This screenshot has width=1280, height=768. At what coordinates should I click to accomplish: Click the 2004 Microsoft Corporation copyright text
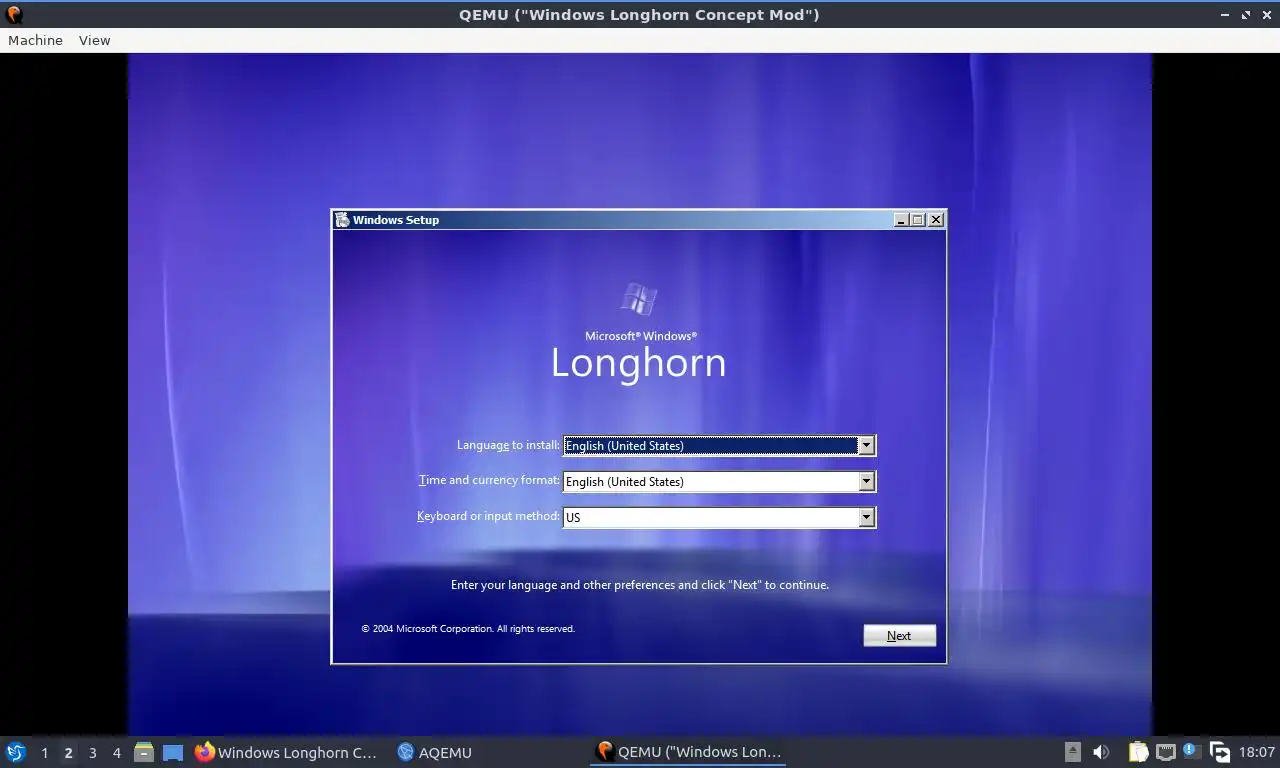coord(468,629)
